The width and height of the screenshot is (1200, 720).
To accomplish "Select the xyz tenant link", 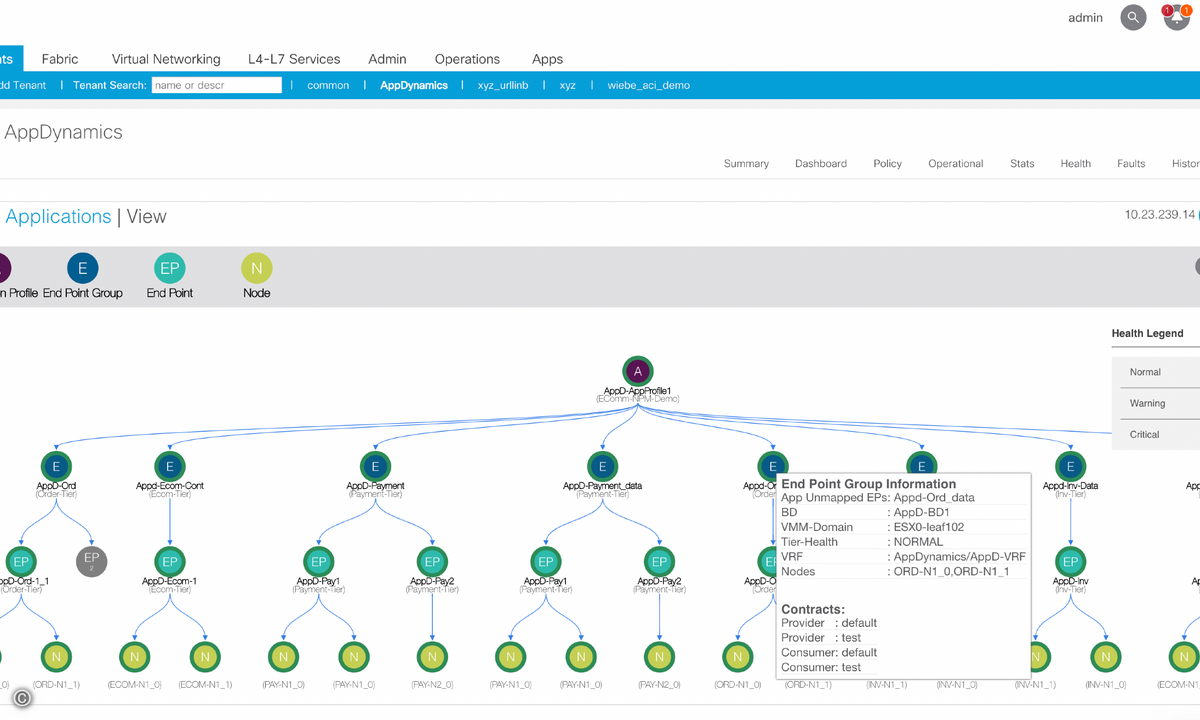I will tap(567, 85).
